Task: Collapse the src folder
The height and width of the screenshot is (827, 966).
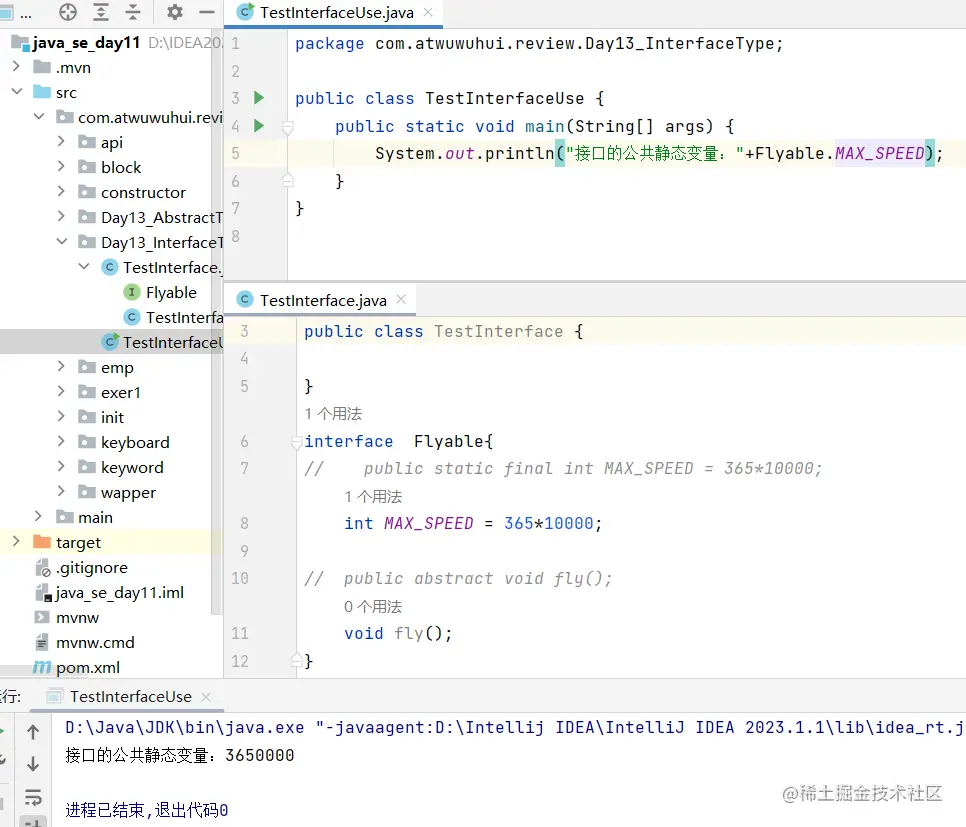Action: click(x=17, y=92)
